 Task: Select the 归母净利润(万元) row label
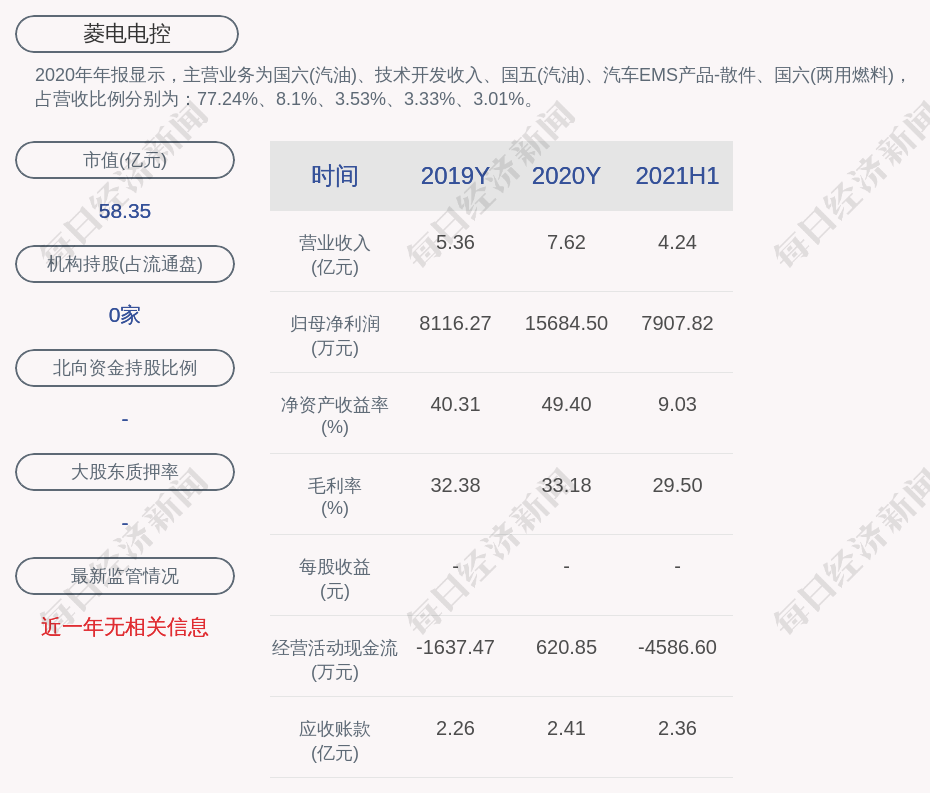(334, 336)
